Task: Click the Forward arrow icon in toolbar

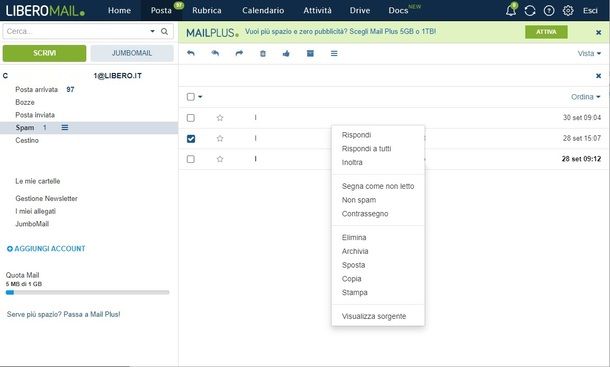Action: [239, 53]
